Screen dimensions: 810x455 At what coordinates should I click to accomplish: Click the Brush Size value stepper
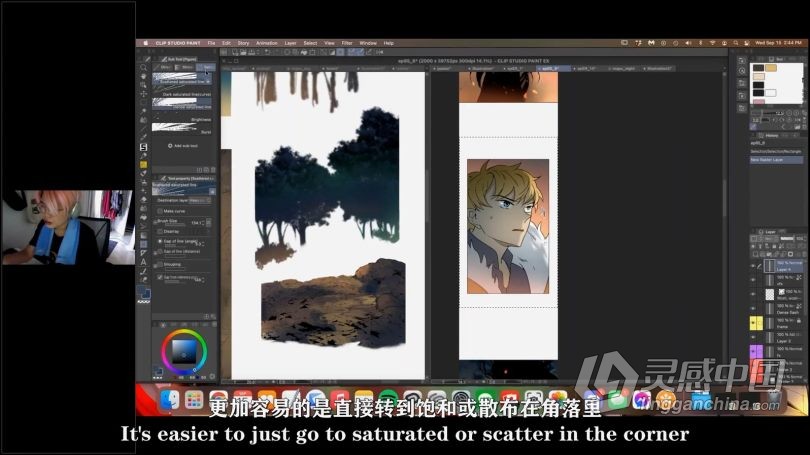[x=203, y=223]
